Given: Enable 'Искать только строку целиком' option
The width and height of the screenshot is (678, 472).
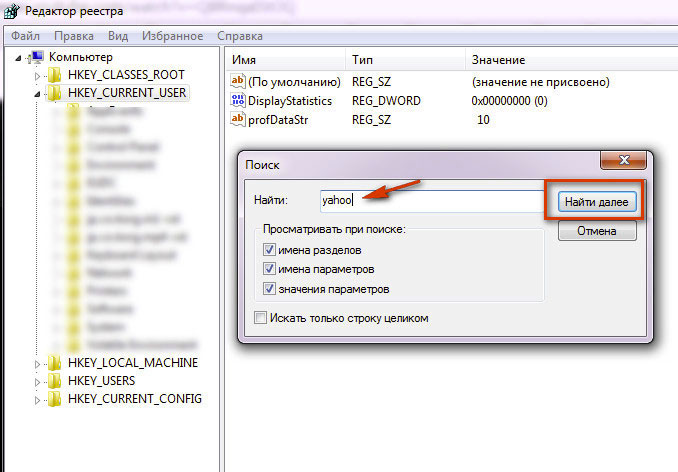Looking at the screenshot, I should point(261,318).
